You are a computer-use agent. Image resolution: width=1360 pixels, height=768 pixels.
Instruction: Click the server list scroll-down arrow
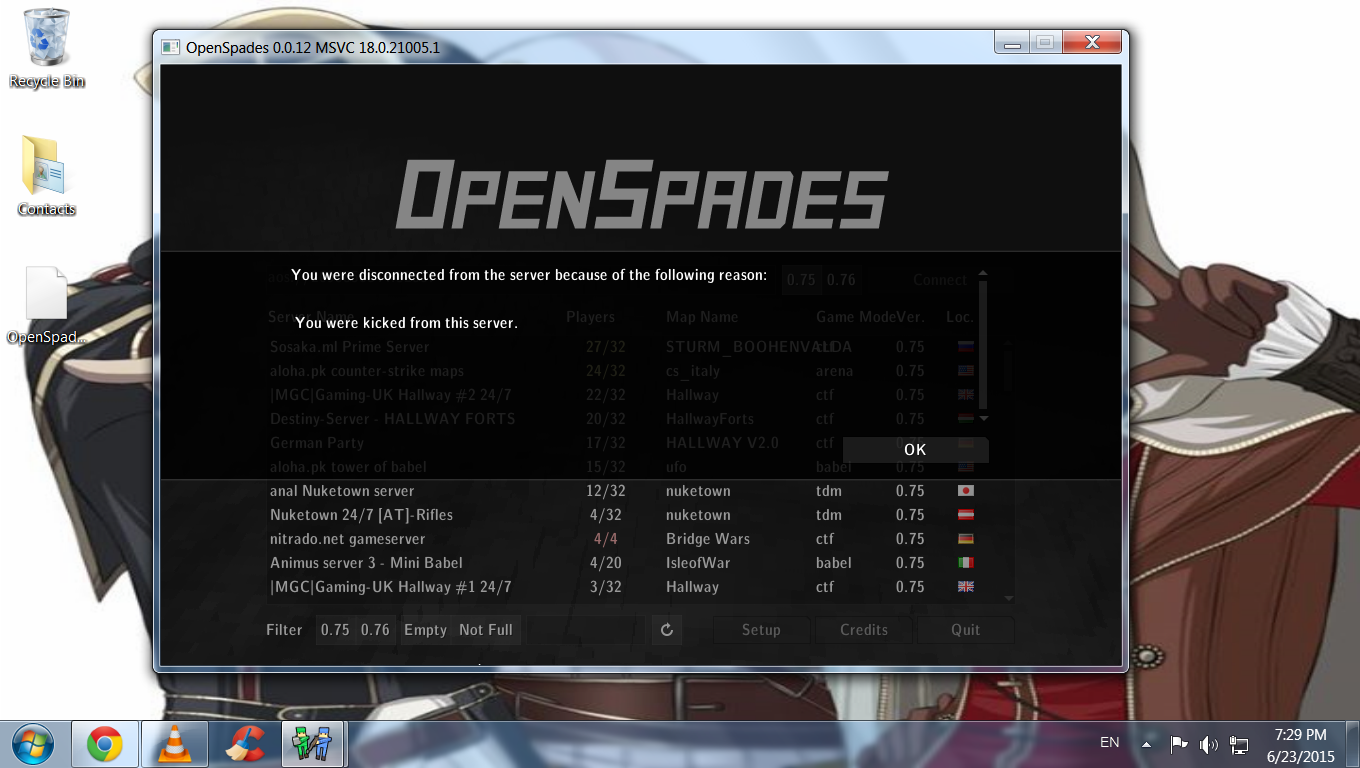pos(982,419)
